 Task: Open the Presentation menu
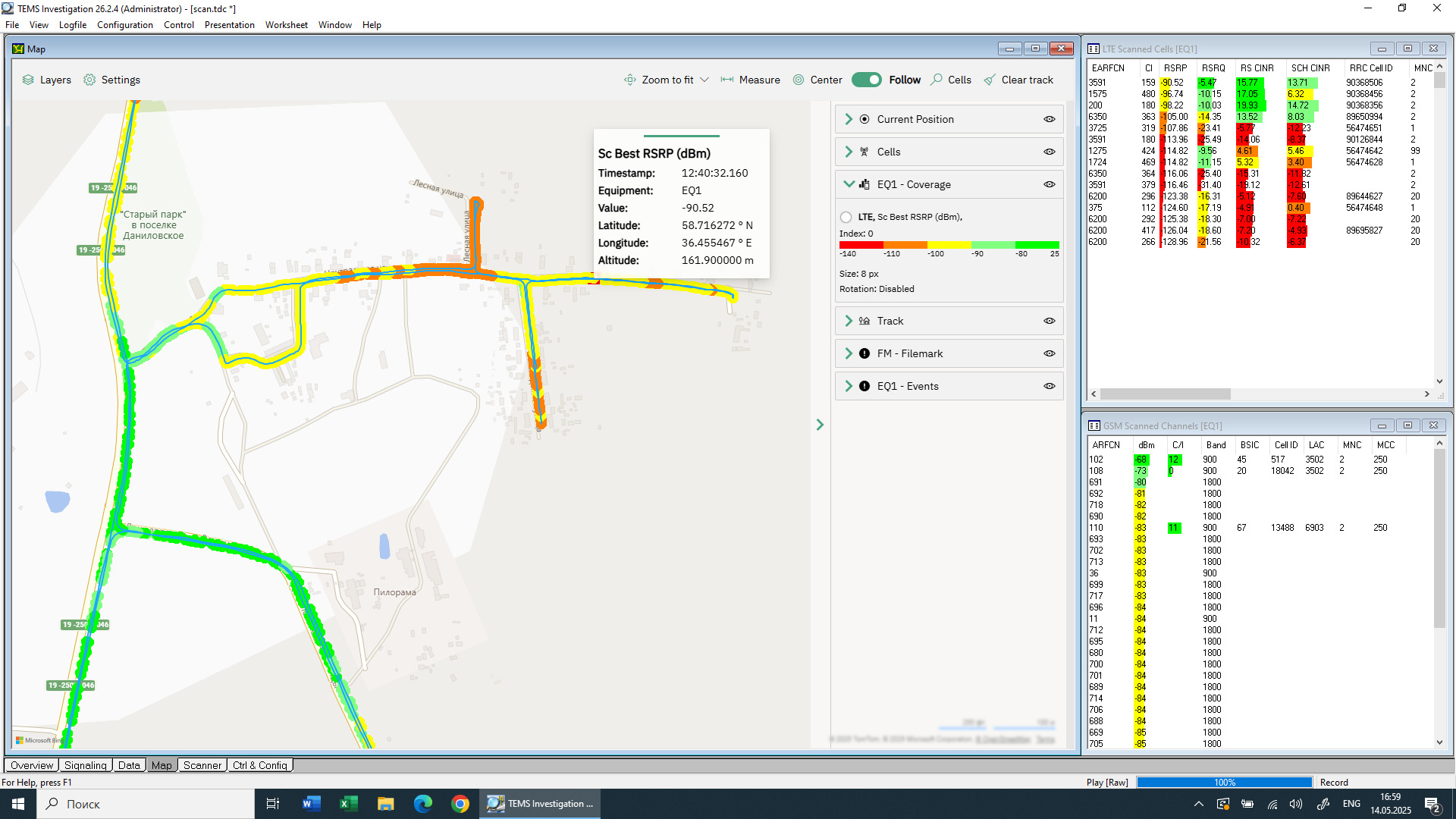(x=230, y=24)
